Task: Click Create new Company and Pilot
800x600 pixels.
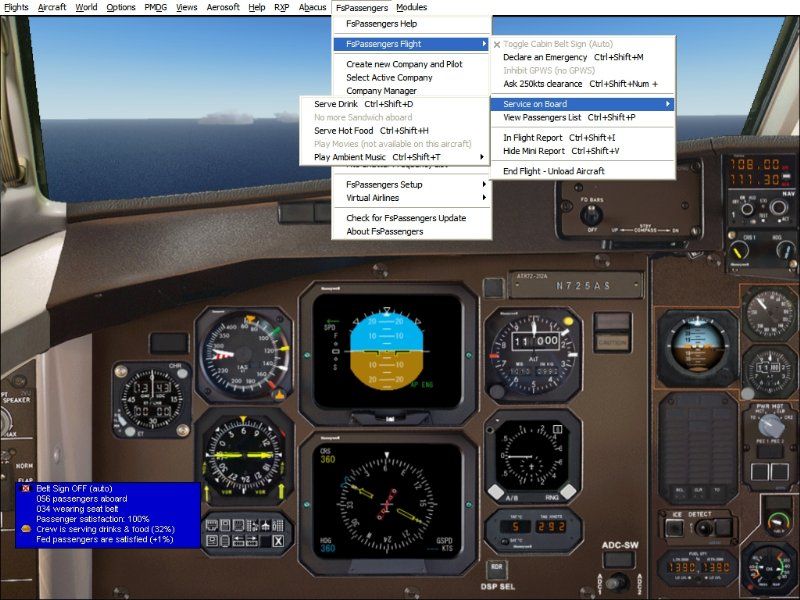Action: tap(412, 64)
